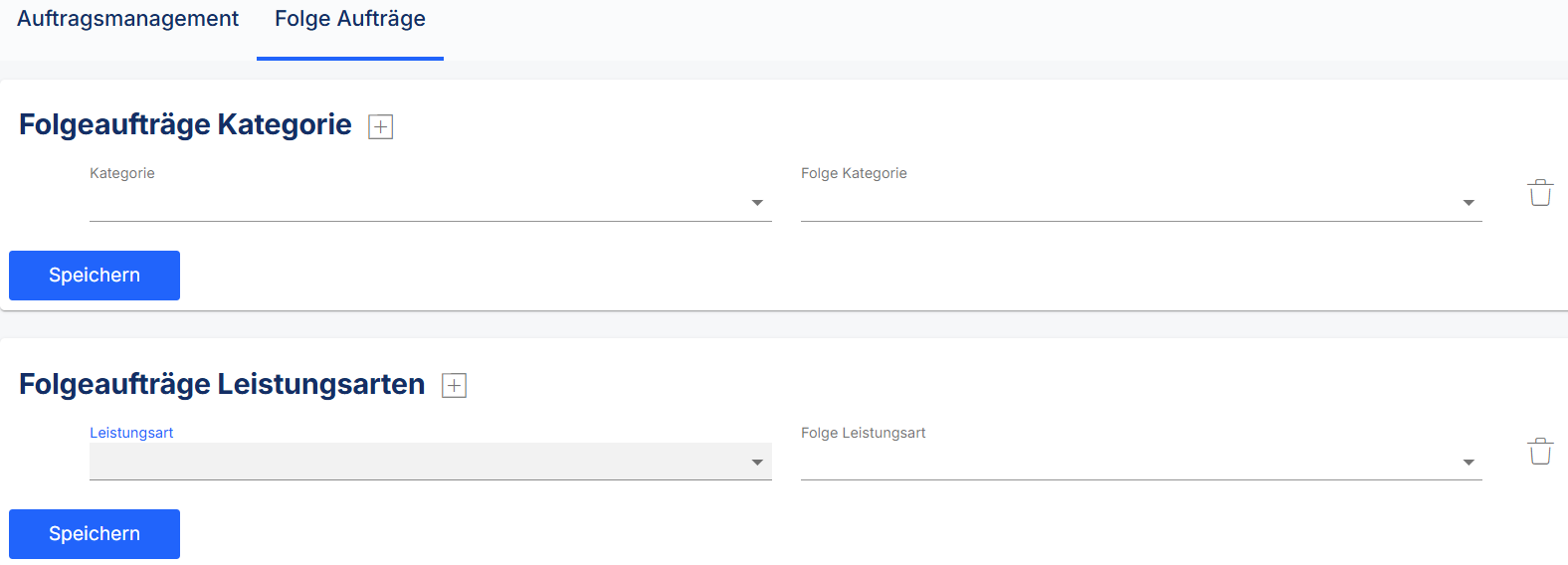Switch to the Auftragsmanagement tab
The width and height of the screenshot is (1568, 565).
coord(128,19)
